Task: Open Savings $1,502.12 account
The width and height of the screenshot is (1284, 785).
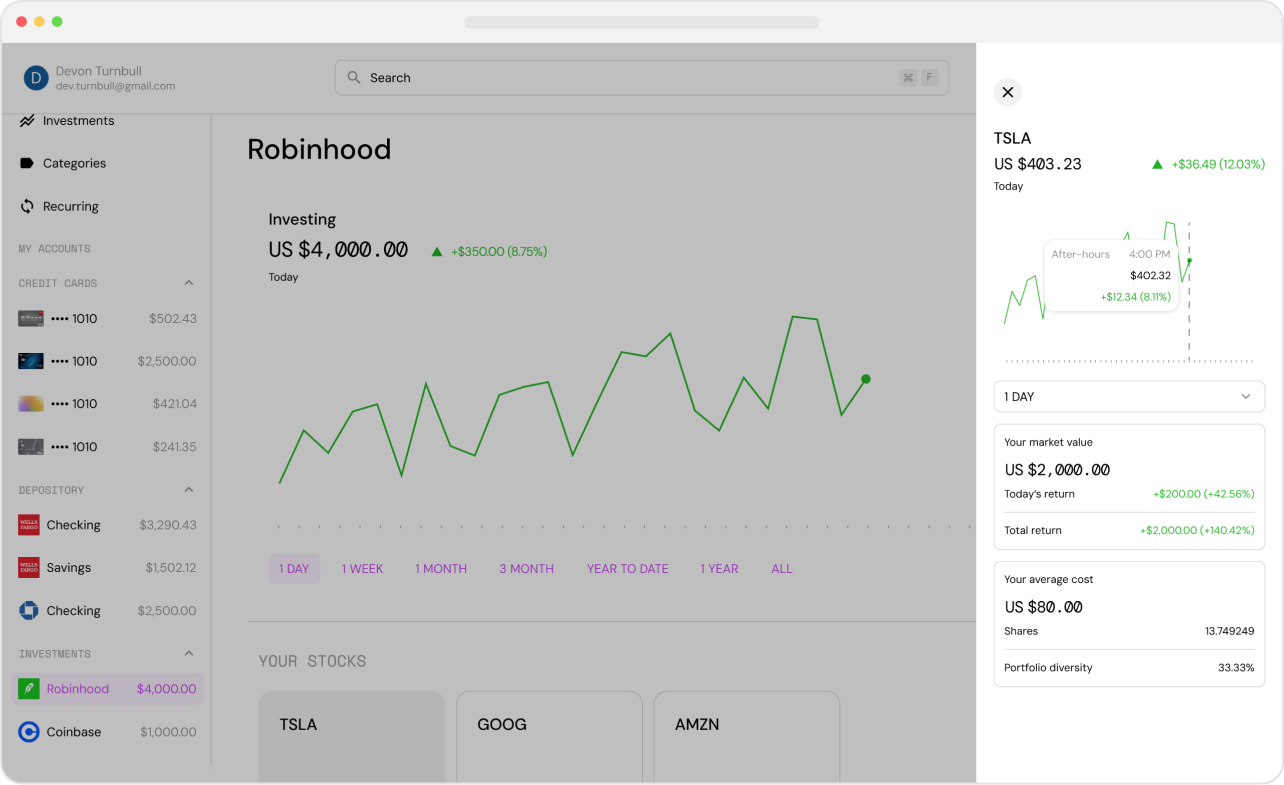Action: click(107, 568)
